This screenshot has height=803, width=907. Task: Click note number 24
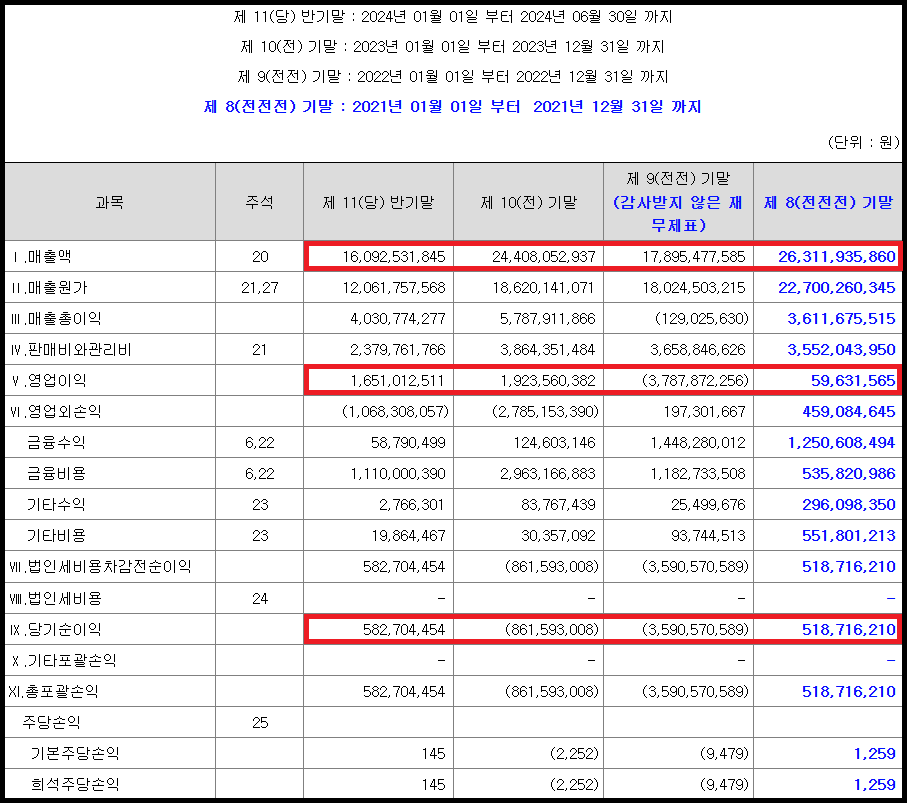[260, 599]
